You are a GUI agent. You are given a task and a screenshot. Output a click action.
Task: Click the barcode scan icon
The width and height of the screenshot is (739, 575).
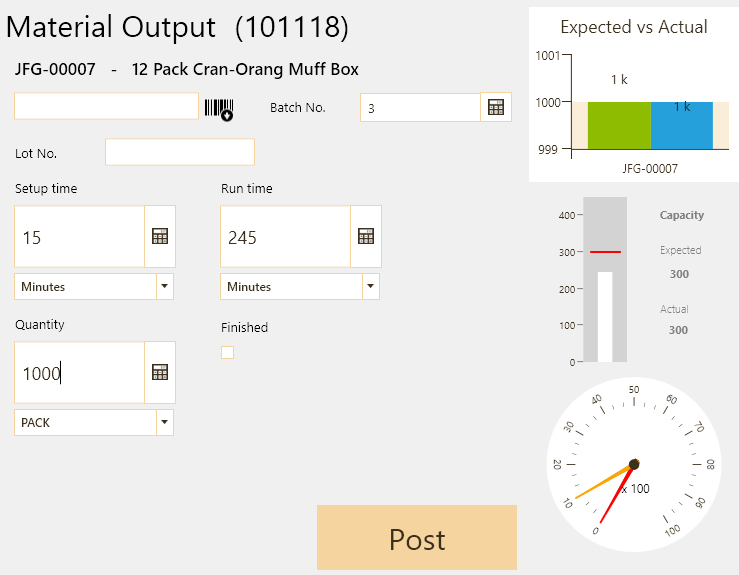[219, 109]
